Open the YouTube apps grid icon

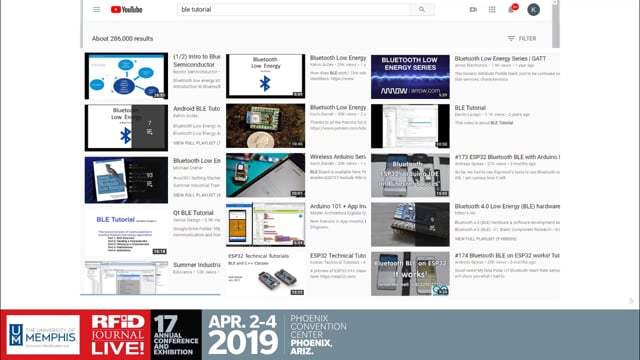click(x=492, y=9)
